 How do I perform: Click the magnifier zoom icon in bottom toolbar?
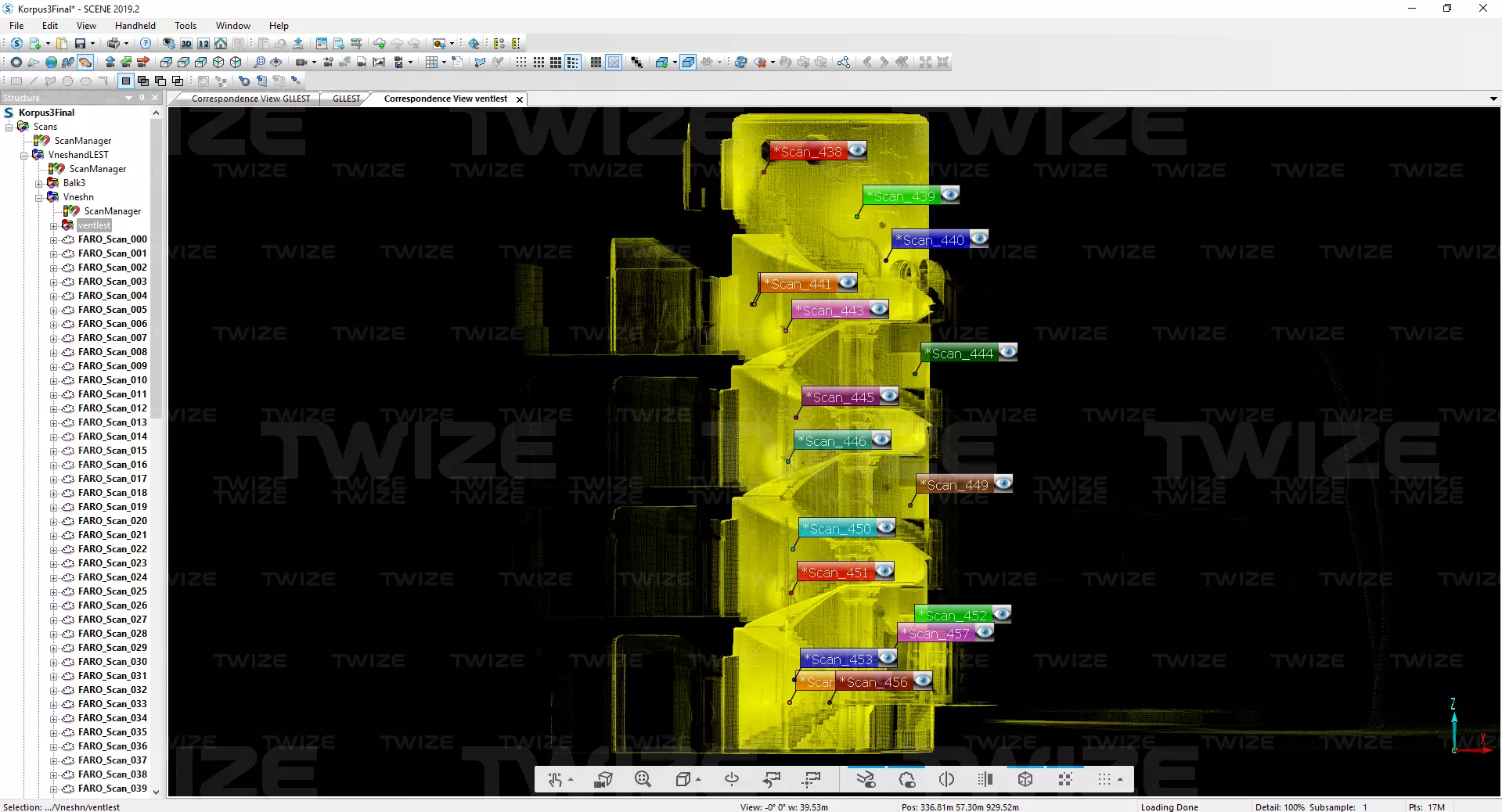[x=643, y=779]
